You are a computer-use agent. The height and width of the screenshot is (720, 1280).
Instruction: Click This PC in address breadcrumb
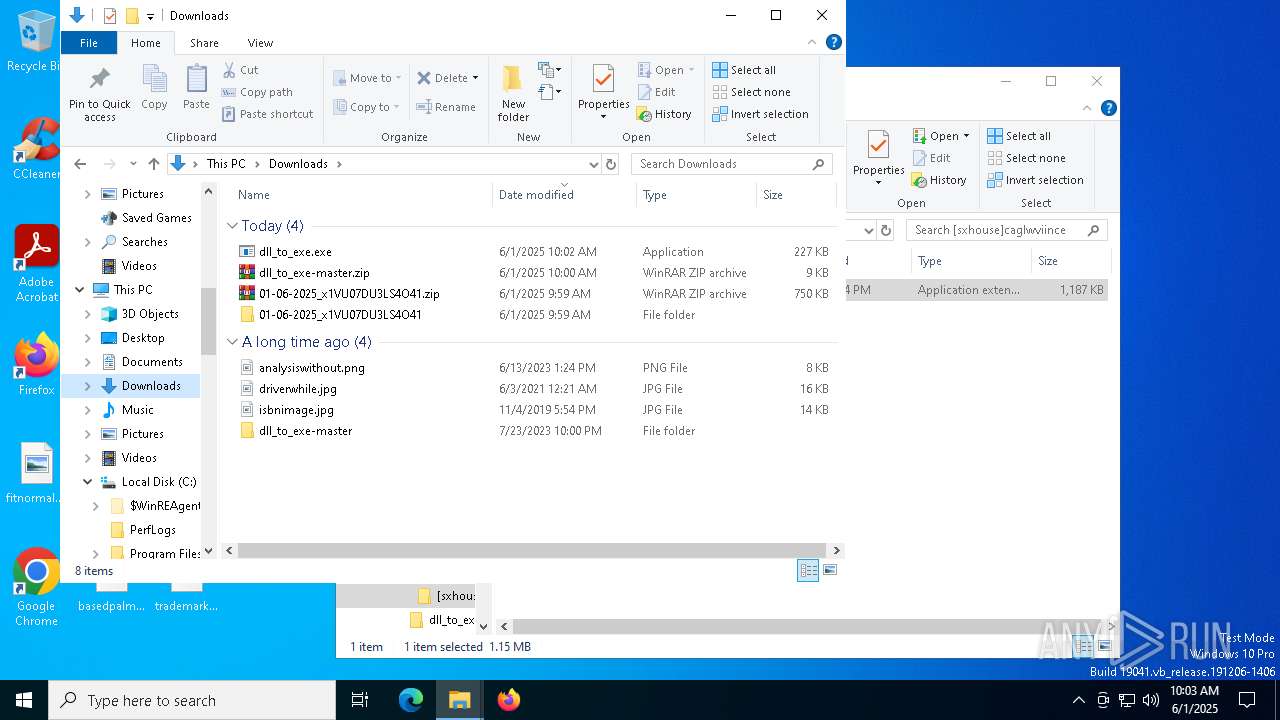(226, 164)
